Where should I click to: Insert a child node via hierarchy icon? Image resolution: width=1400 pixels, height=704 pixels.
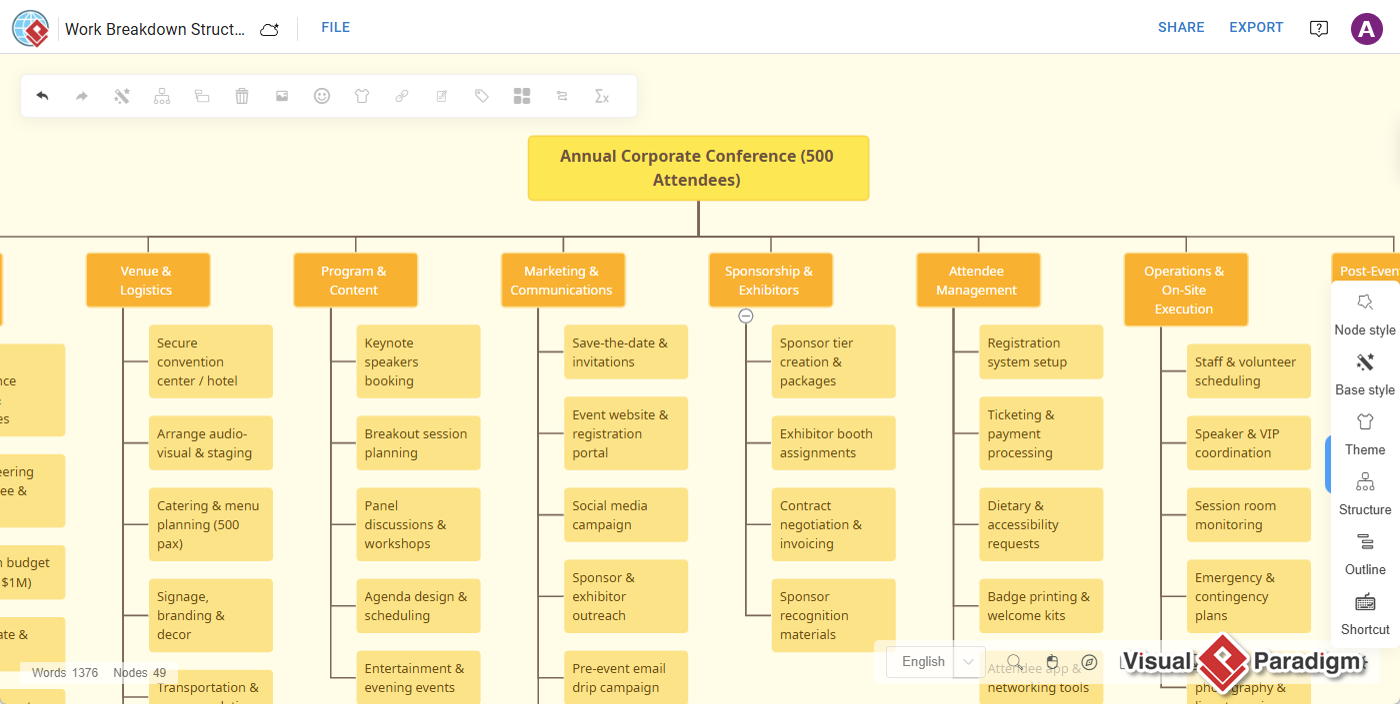point(162,96)
